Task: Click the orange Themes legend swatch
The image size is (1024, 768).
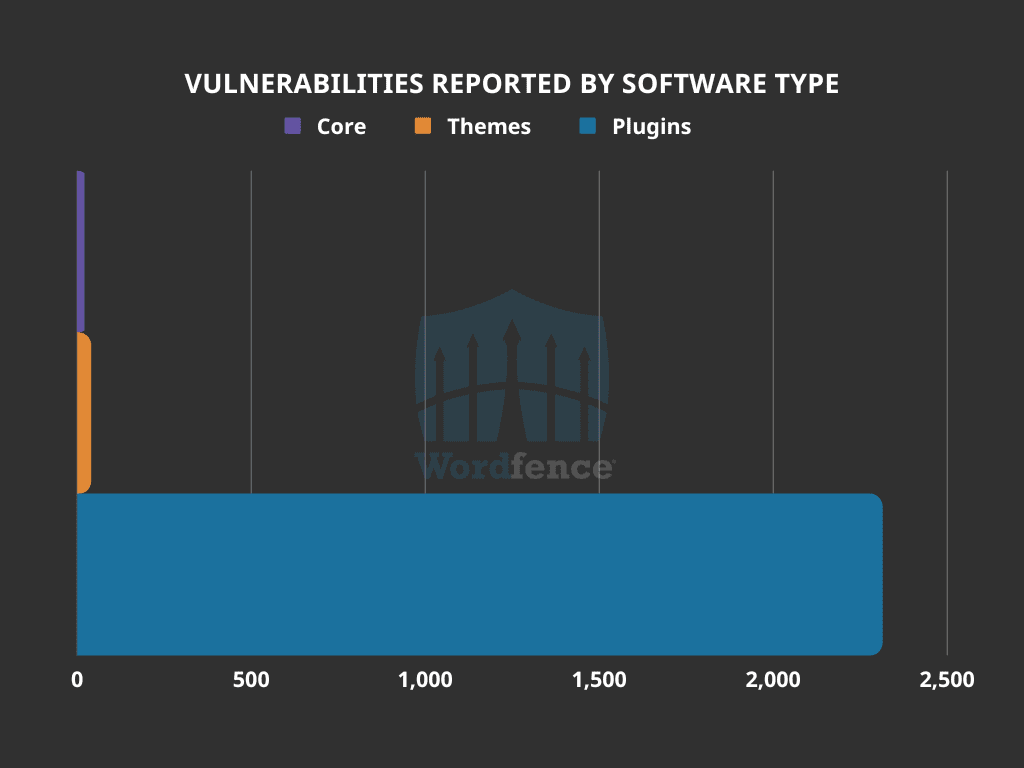Action: tap(423, 126)
